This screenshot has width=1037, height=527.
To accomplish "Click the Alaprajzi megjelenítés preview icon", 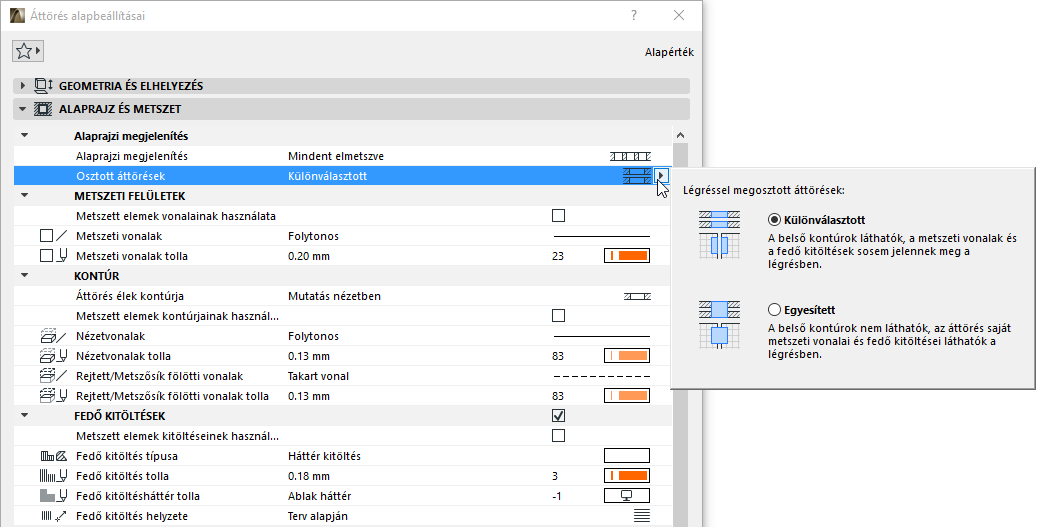I will point(630,157).
